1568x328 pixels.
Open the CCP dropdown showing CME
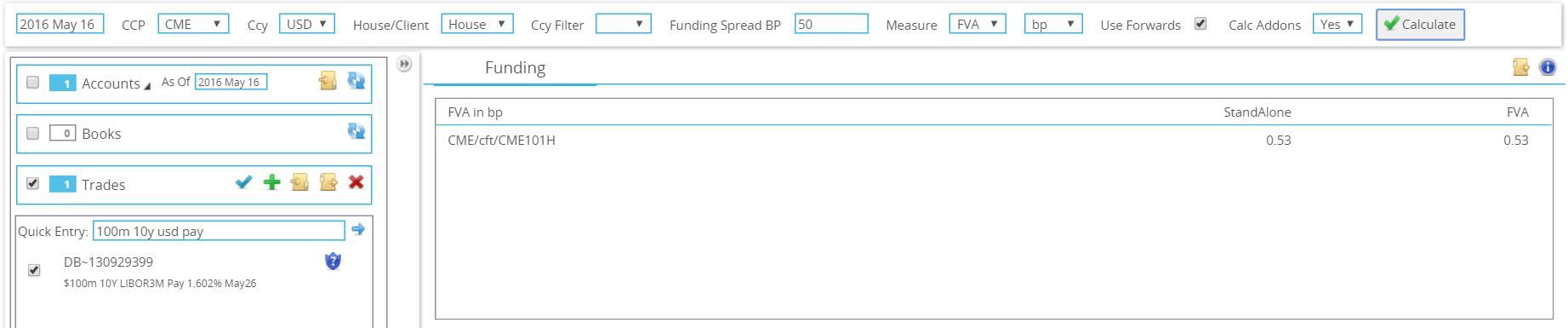(x=193, y=24)
